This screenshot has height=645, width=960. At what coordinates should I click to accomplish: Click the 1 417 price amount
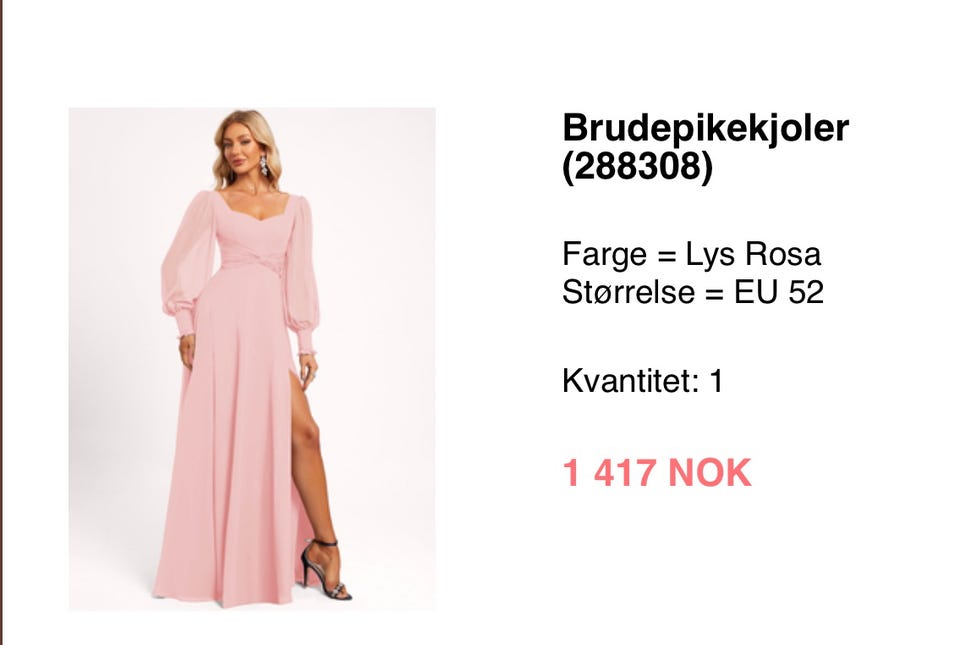609,473
